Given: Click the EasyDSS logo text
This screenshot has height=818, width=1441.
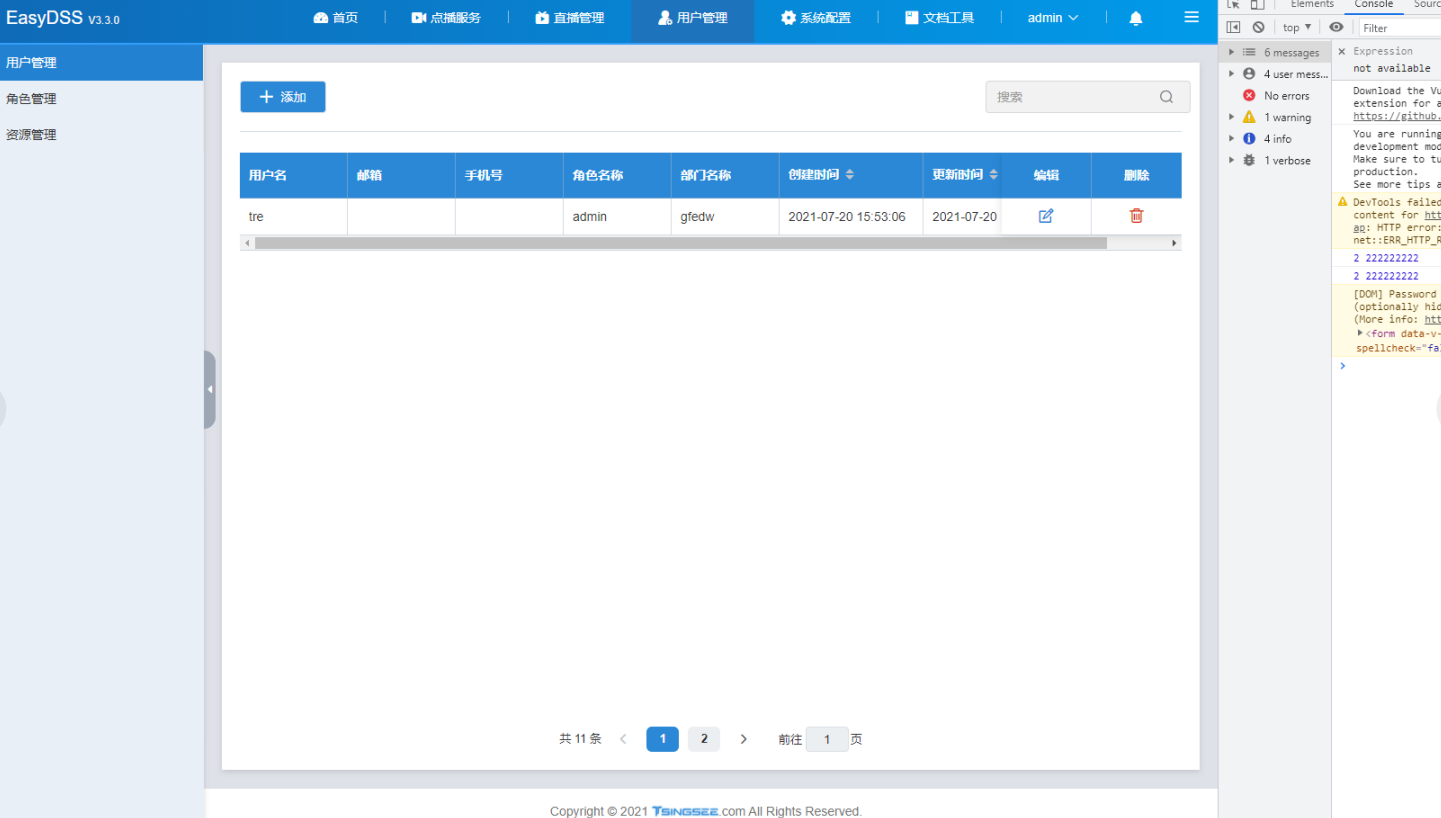Looking at the screenshot, I should pos(44,17).
